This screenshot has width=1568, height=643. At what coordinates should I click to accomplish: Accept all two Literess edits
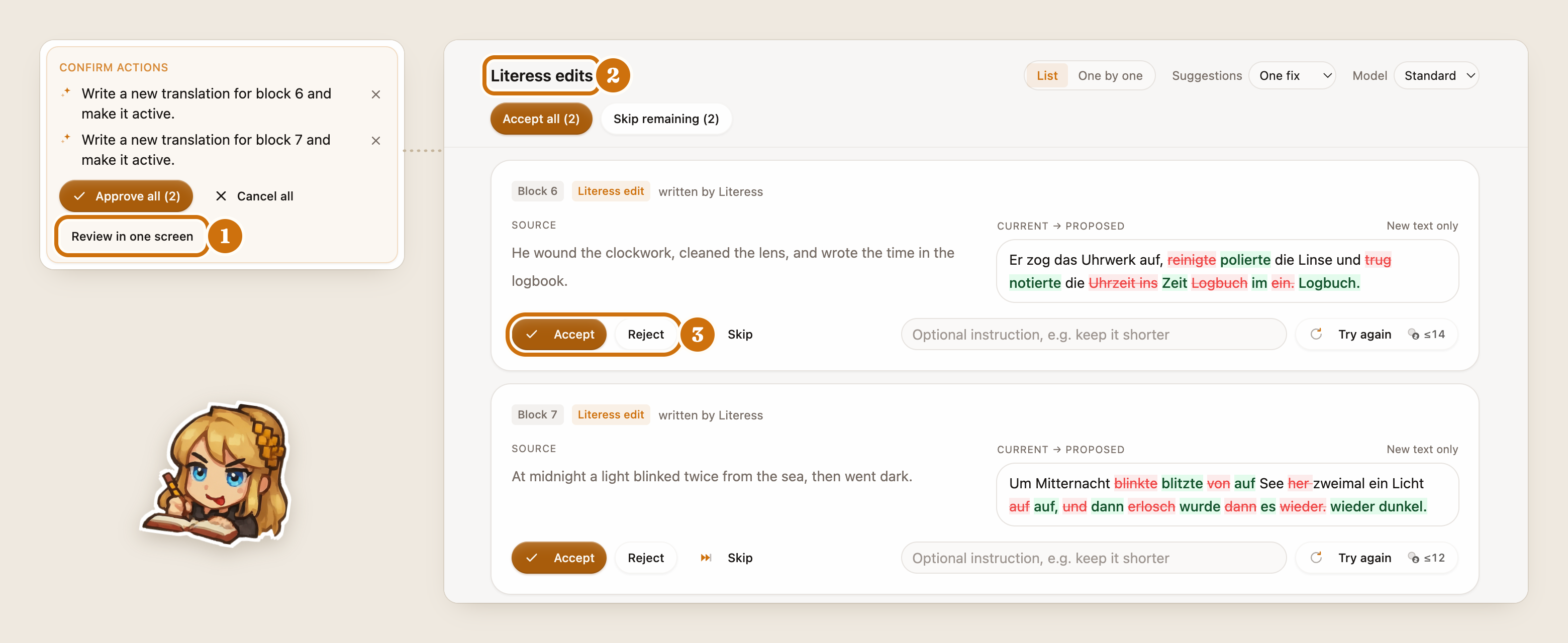point(541,119)
